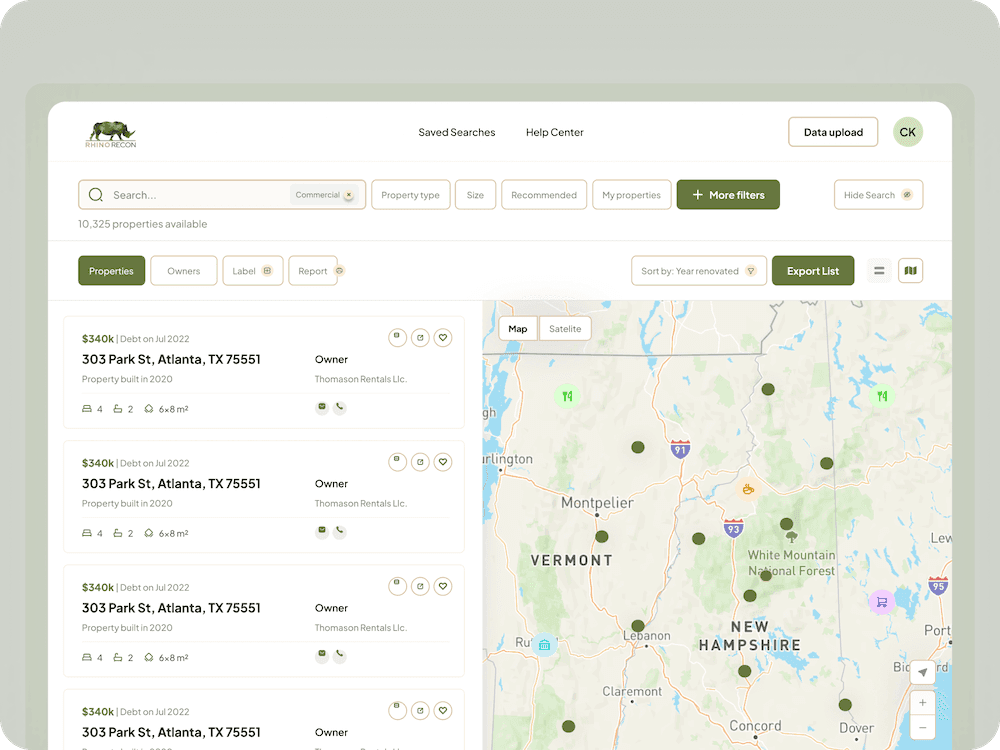
Task: Click Data upload button
Action: [x=833, y=132]
